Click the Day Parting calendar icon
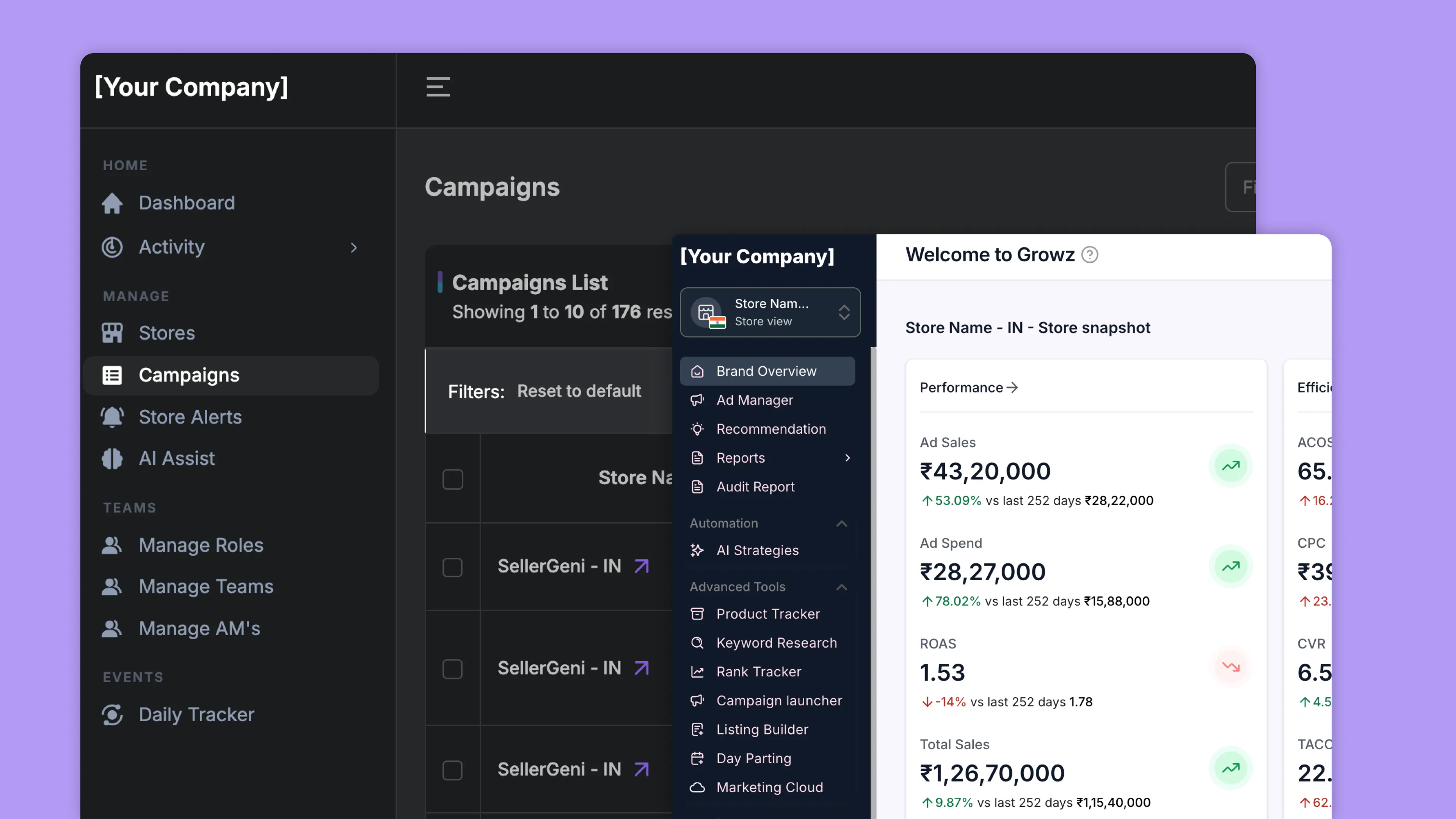The width and height of the screenshot is (1456, 819). [x=698, y=758]
